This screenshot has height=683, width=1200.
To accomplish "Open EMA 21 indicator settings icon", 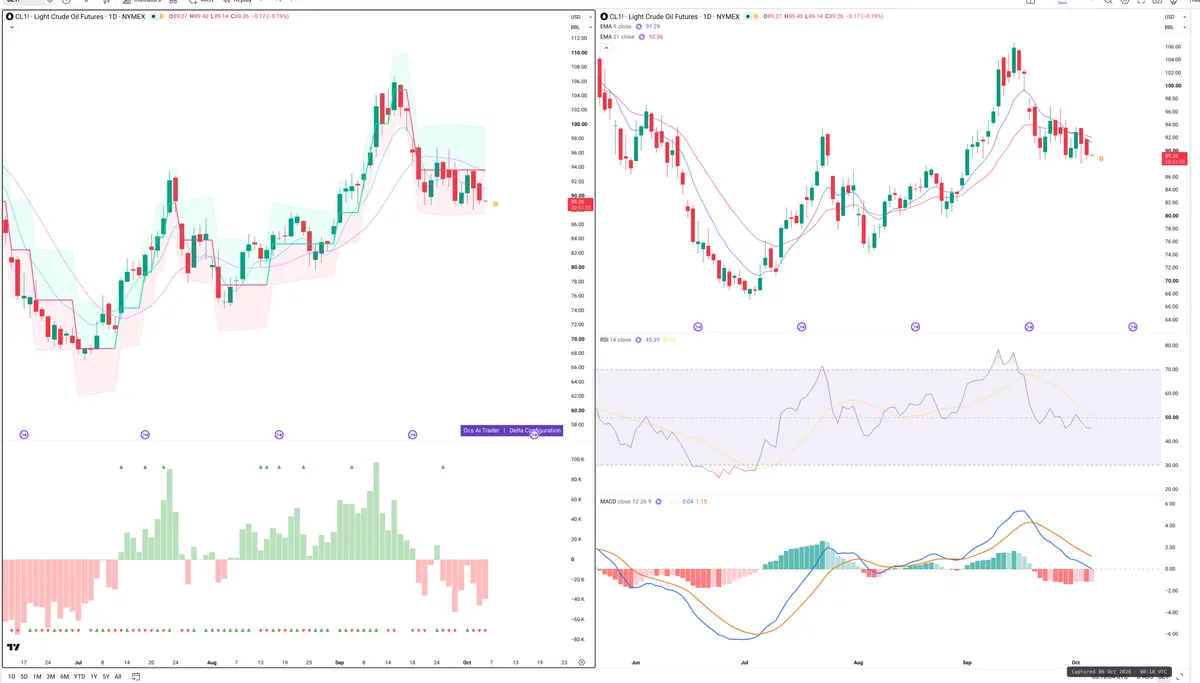I will pyautogui.click(x=641, y=36).
